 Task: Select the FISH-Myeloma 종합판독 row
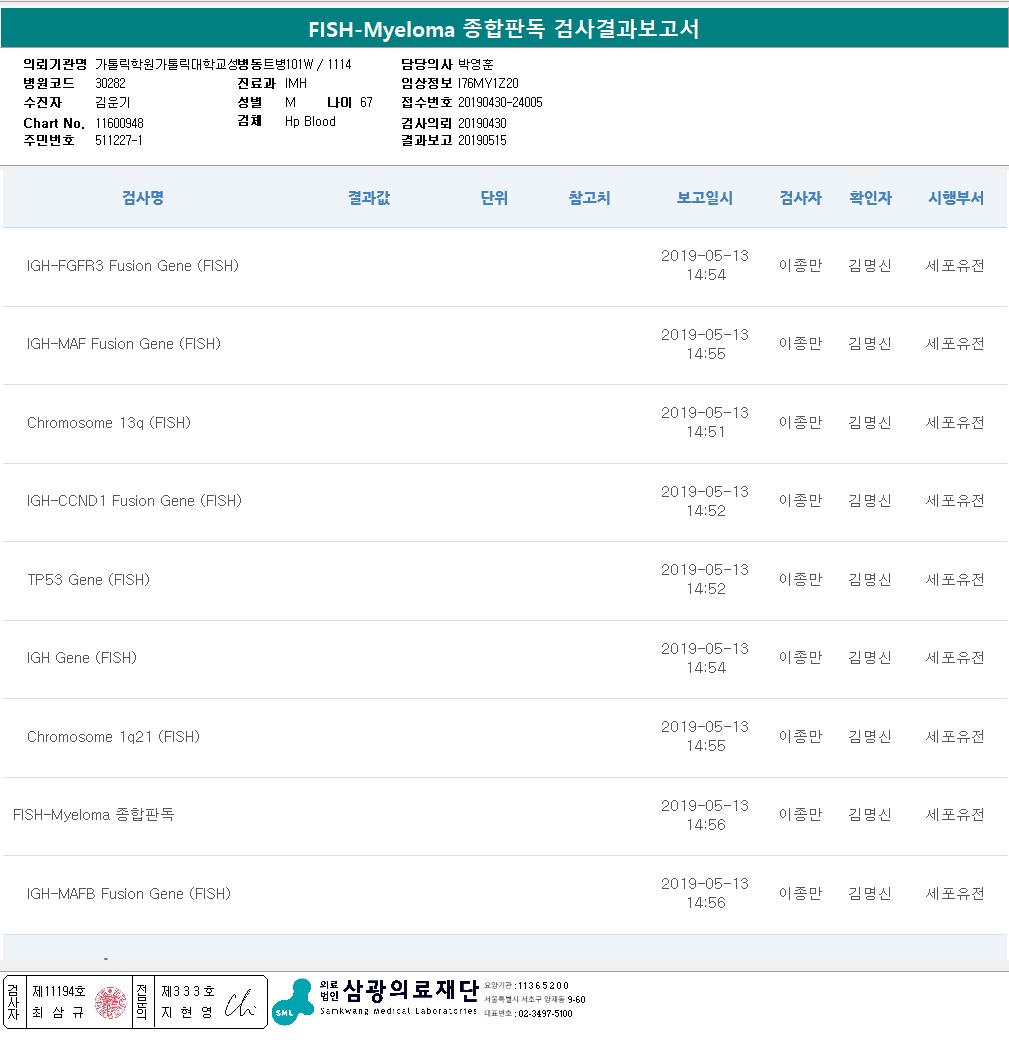(x=94, y=815)
